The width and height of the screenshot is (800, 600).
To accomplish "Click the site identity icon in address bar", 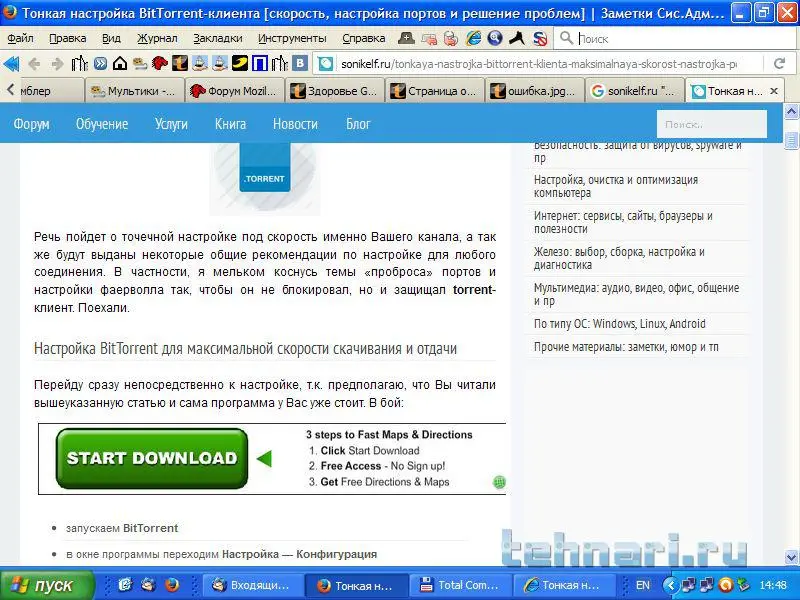I will click(326, 64).
